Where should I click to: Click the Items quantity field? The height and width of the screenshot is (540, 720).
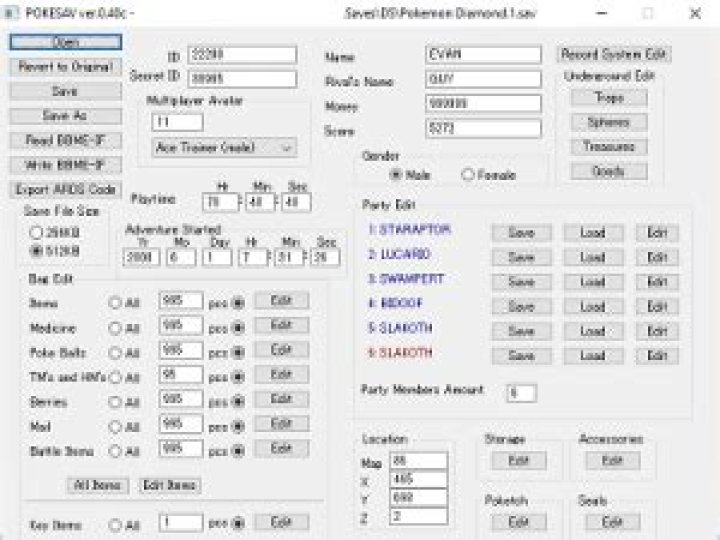point(181,301)
